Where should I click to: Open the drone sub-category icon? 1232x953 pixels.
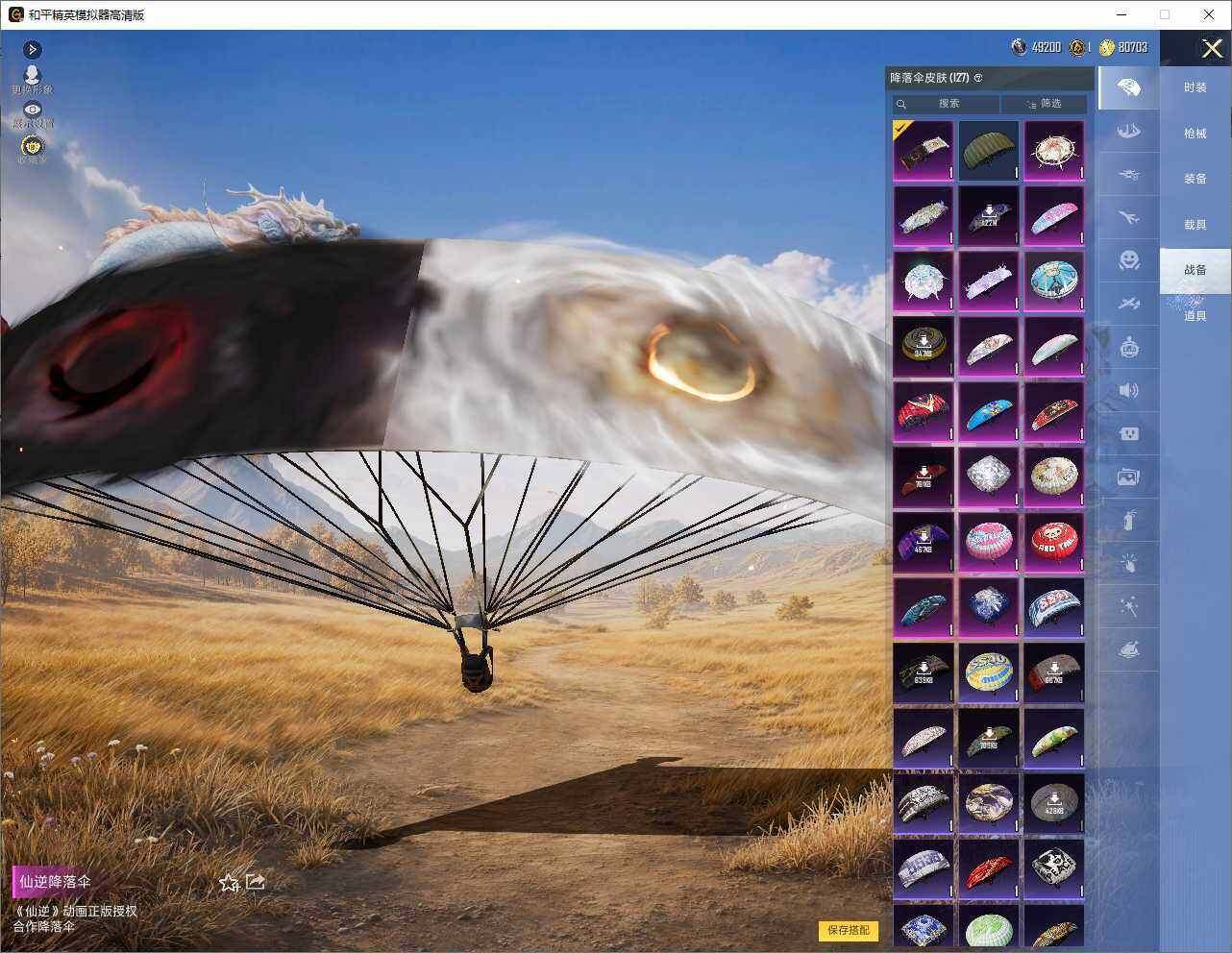[1128, 175]
